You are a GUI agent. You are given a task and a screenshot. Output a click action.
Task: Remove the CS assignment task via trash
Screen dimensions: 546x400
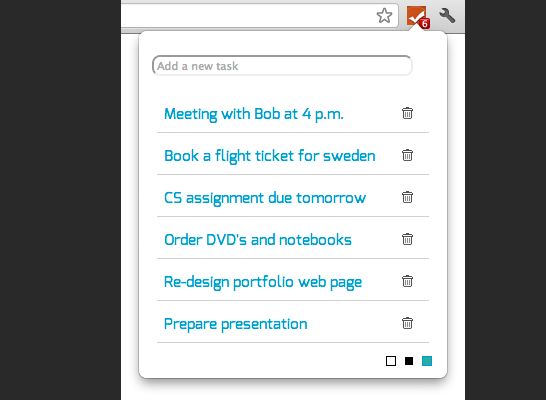tap(407, 197)
